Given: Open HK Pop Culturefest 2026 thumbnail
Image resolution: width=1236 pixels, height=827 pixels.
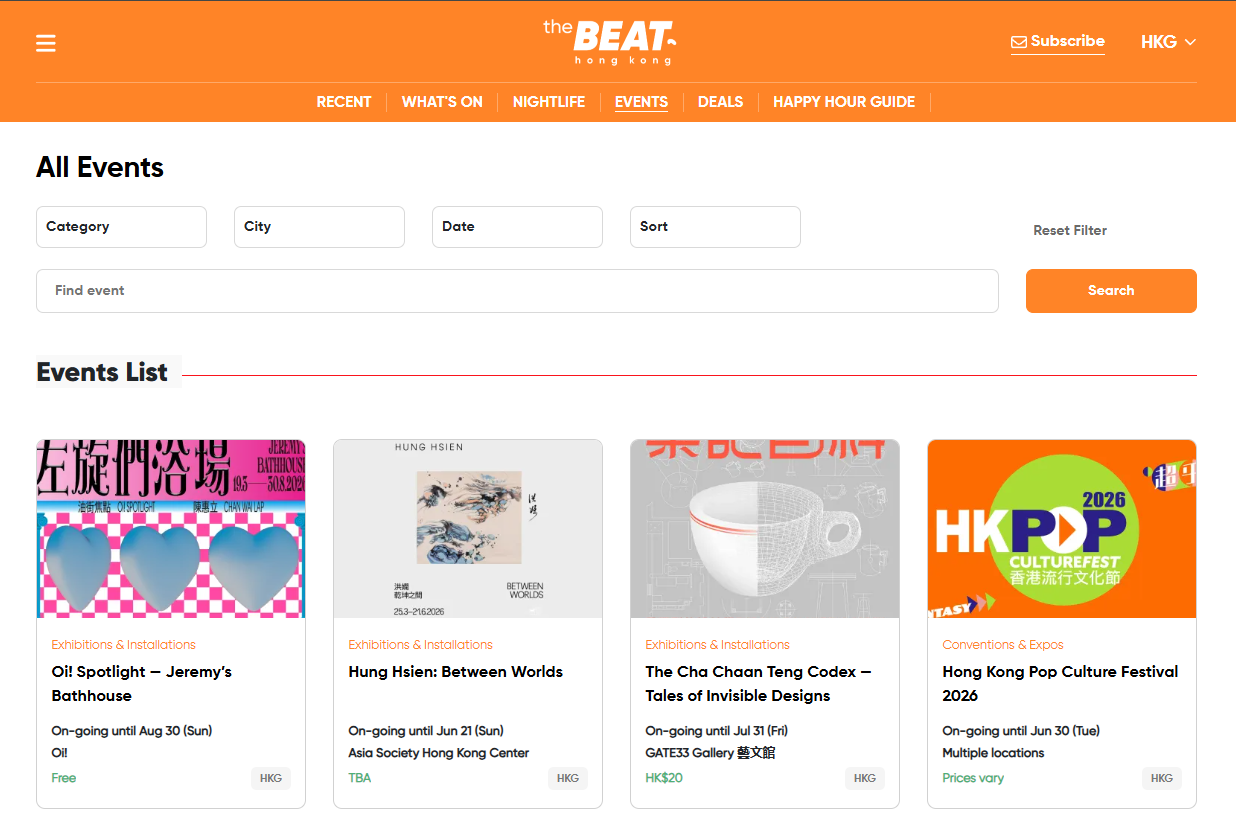Looking at the screenshot, I should pos(1062,529).
